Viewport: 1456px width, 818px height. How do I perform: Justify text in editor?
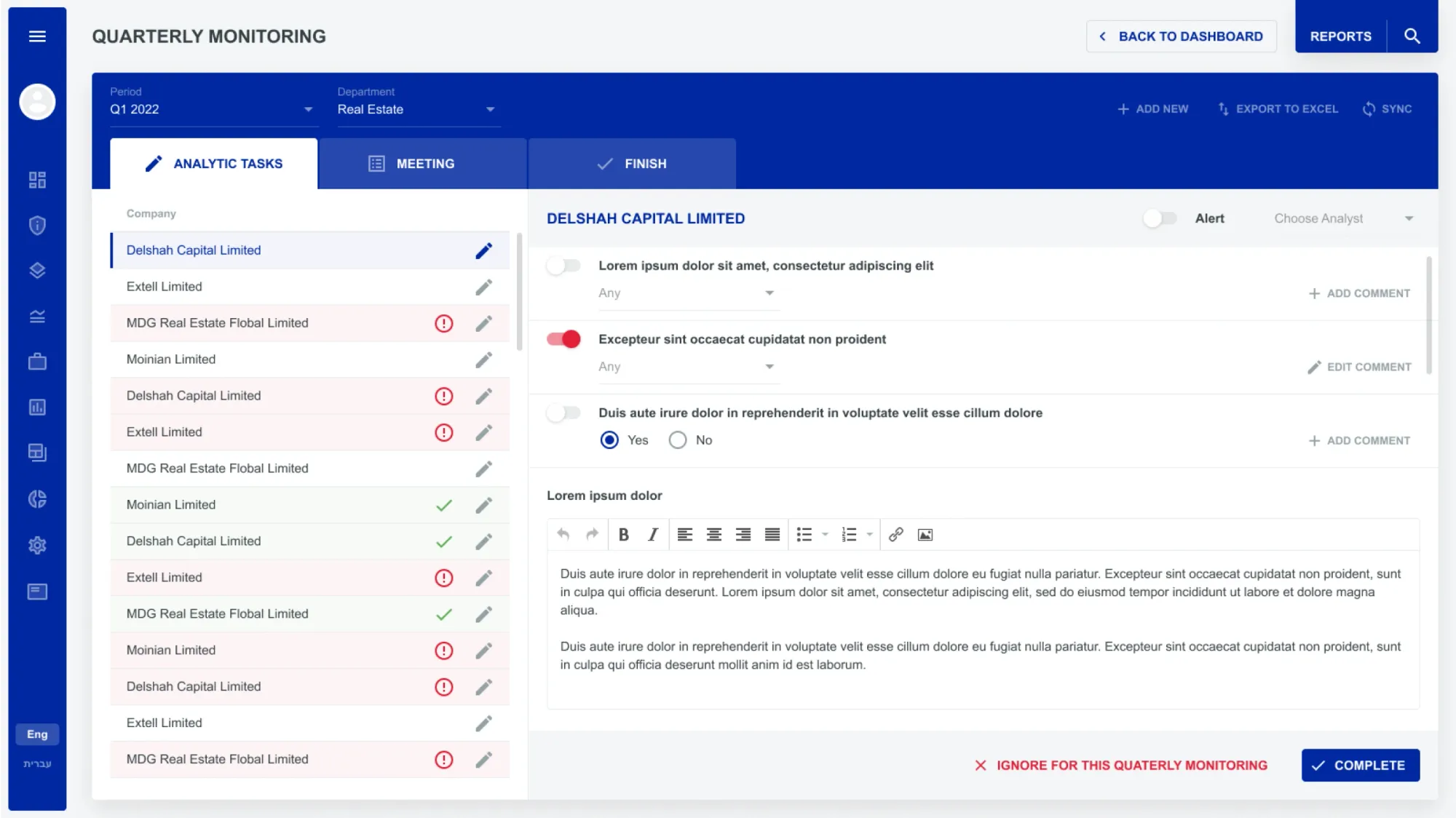tap(772, 534)
